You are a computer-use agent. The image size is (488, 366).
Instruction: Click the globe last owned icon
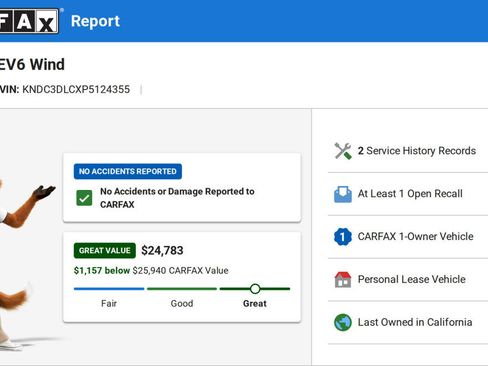click(343, 322)
